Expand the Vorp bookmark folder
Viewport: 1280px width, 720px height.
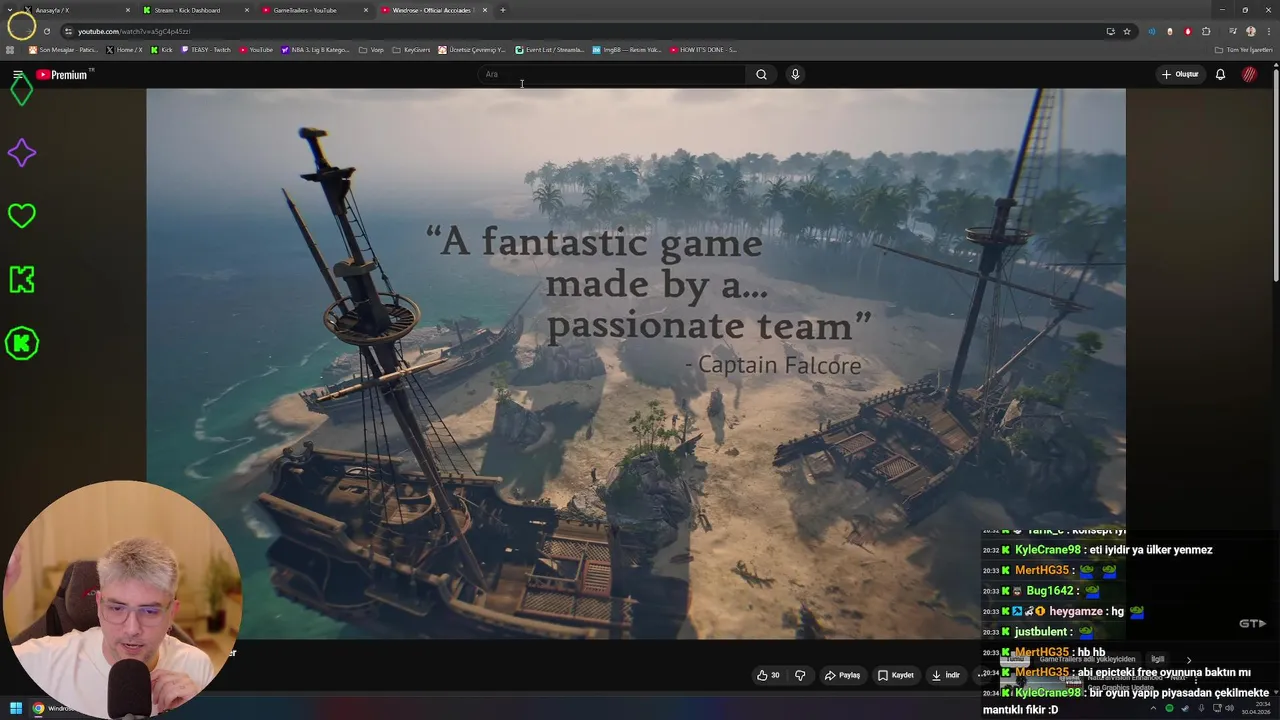(x=371, y=49)
